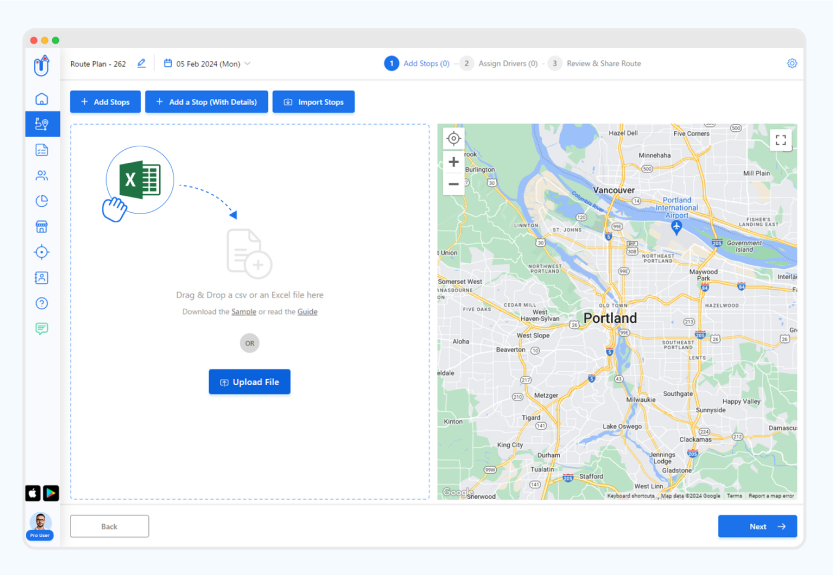This screenshot has height=576, width=834.
Task: Expand the 05 Feb 2024 date dropdown
Action: coord(247,63)
